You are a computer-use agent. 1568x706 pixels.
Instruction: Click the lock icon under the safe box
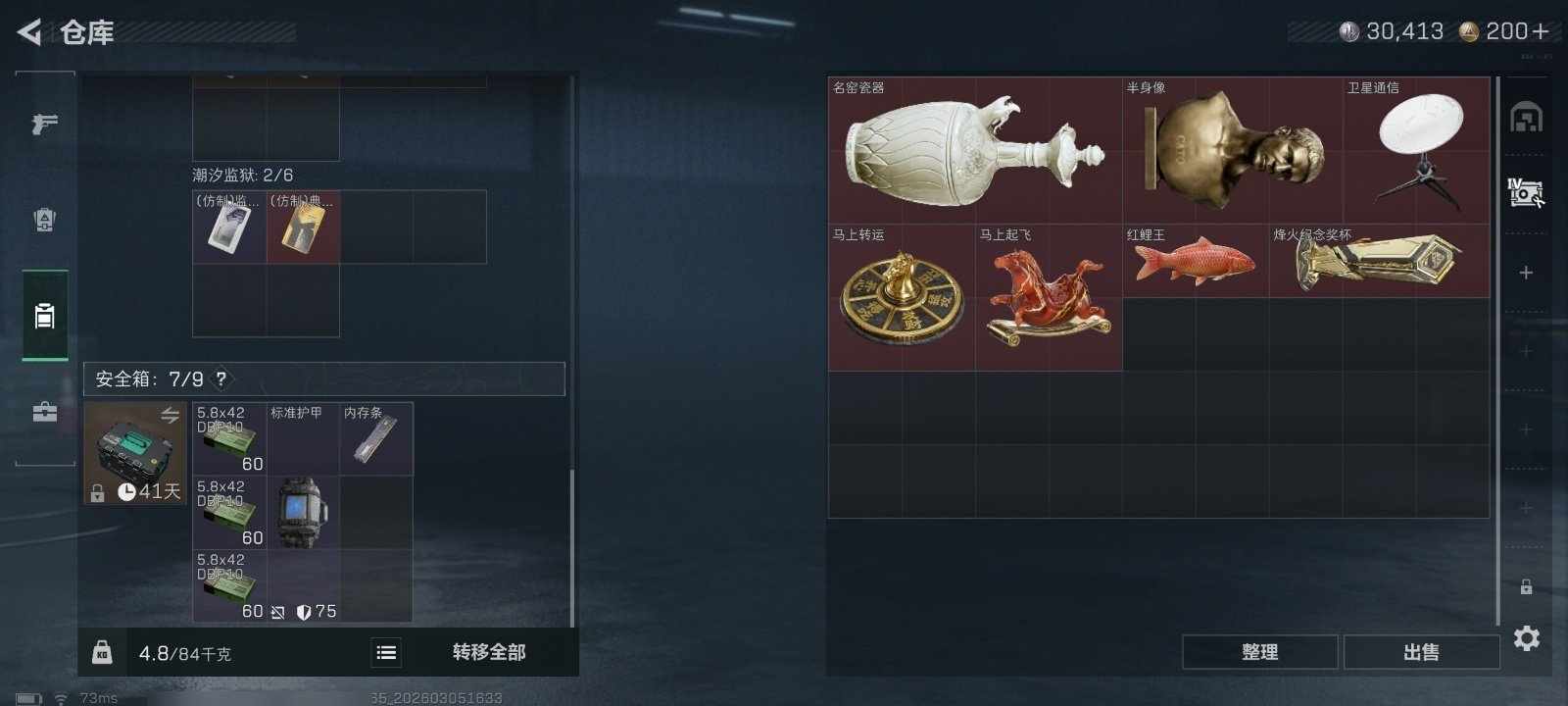point(97,493)
